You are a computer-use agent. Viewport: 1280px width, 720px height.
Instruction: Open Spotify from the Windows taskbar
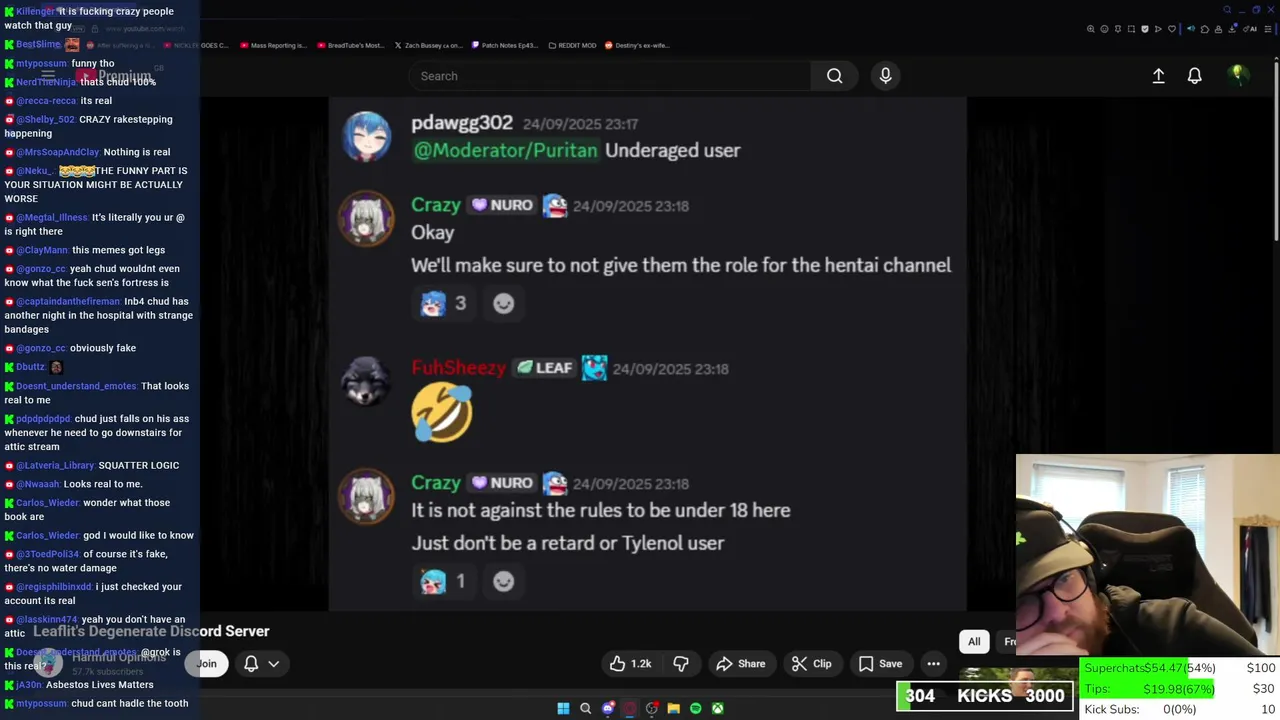(x=695, y=709)
